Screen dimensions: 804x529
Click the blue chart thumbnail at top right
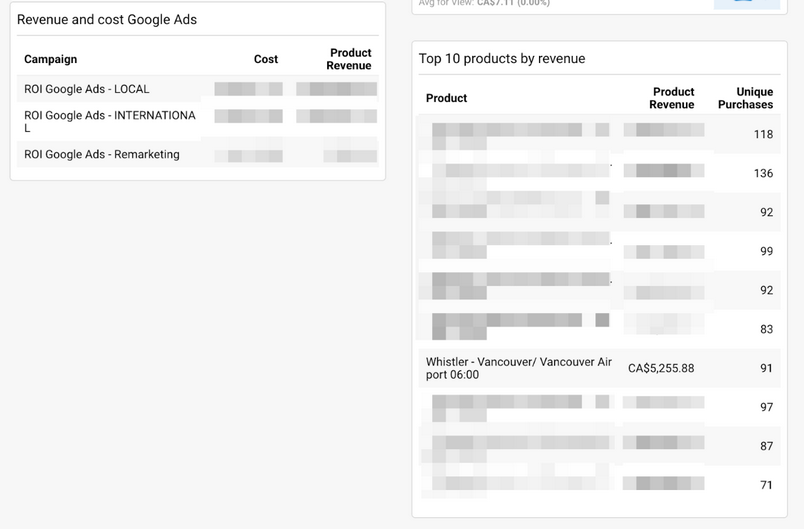(x=746, y=4)
